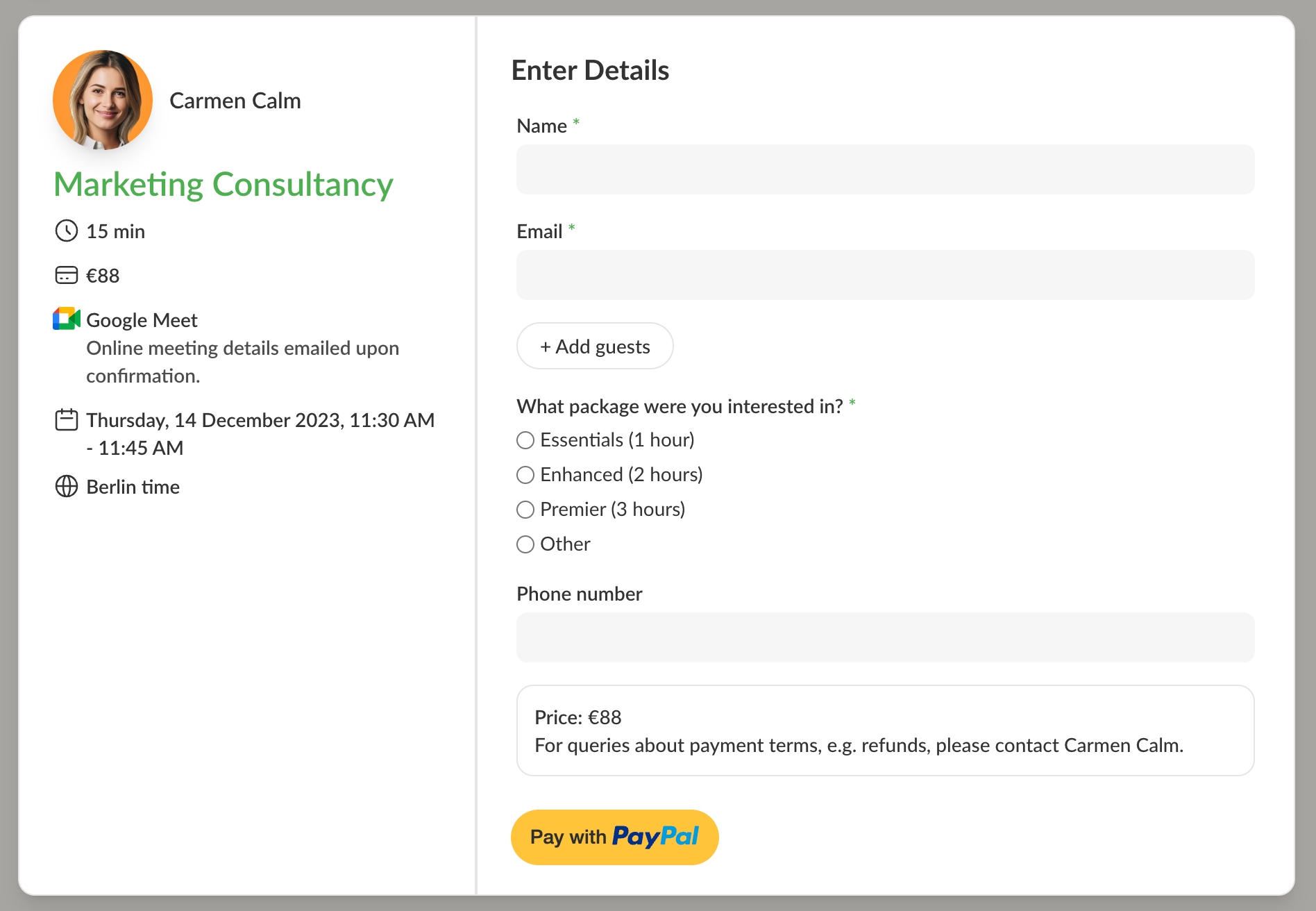Select the Essentials (1 hour) radio option
This screenshot has height=911, width=1316.
click(x=525, y=440)
